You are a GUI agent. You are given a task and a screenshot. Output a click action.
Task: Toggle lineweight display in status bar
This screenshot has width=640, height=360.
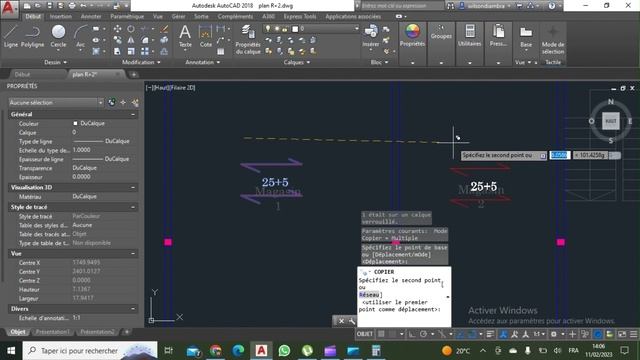[x=490, y=334]
